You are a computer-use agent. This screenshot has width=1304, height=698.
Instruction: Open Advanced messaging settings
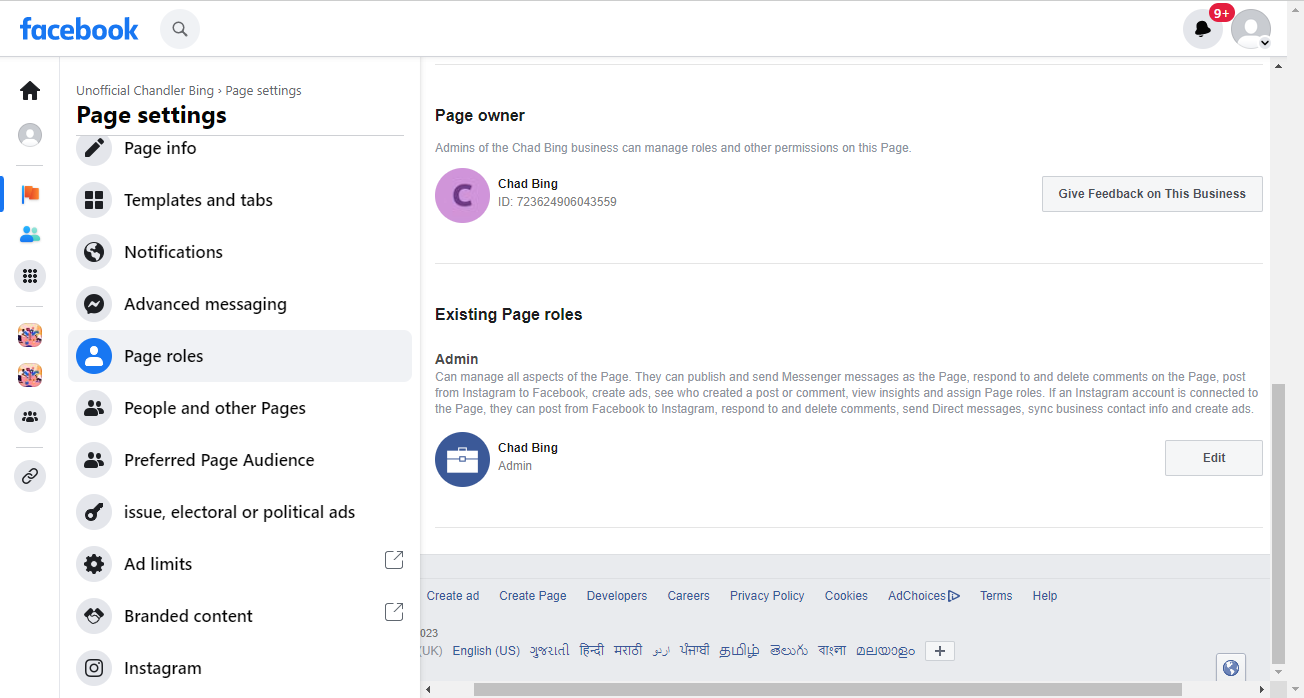pos(205,304)
